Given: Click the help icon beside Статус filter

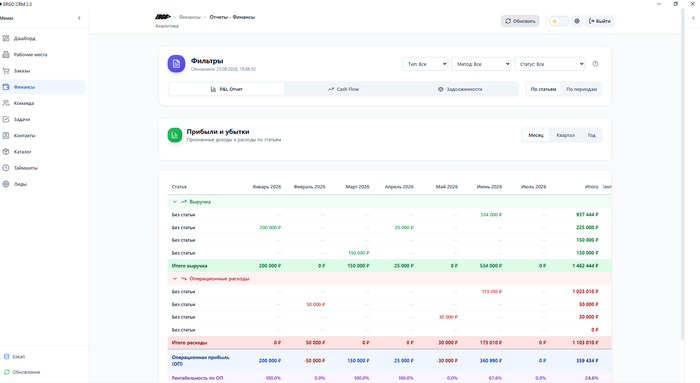Looking at the screenshot, I should click(595, 64).
